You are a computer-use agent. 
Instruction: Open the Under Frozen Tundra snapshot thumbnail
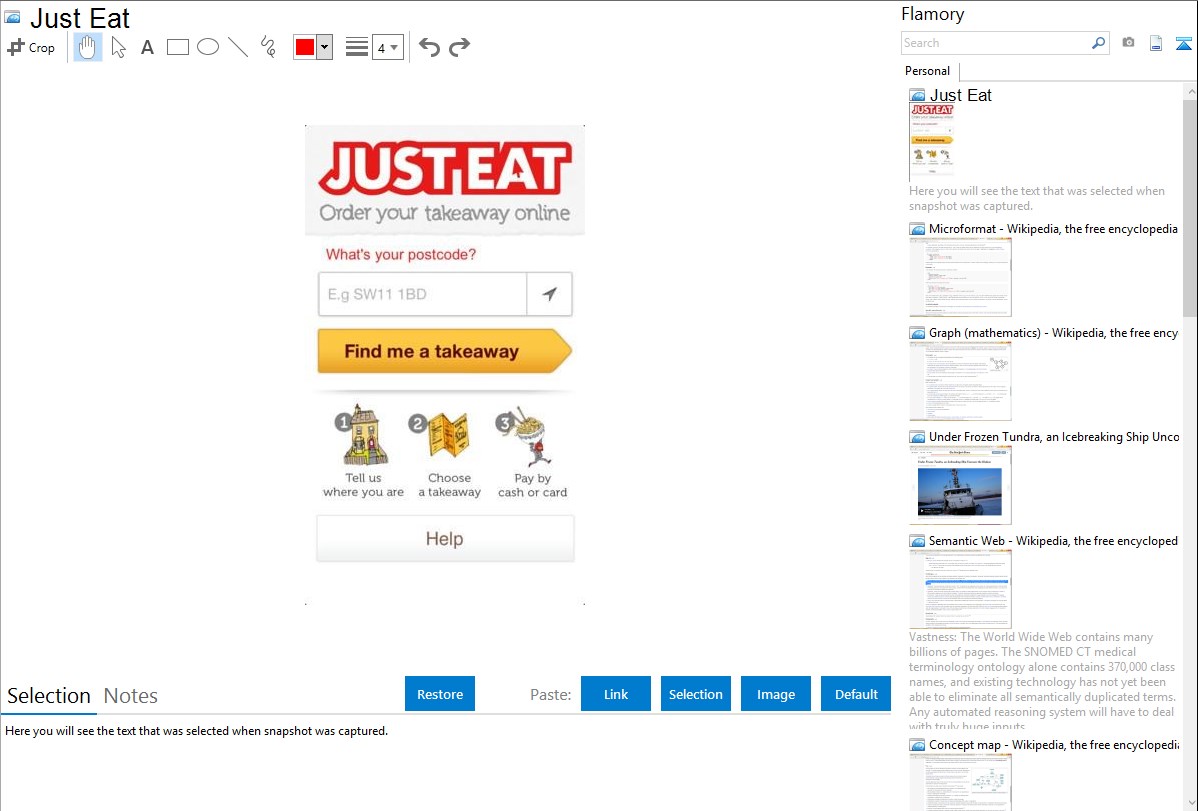pyautogui.click(x=960, y=486)
